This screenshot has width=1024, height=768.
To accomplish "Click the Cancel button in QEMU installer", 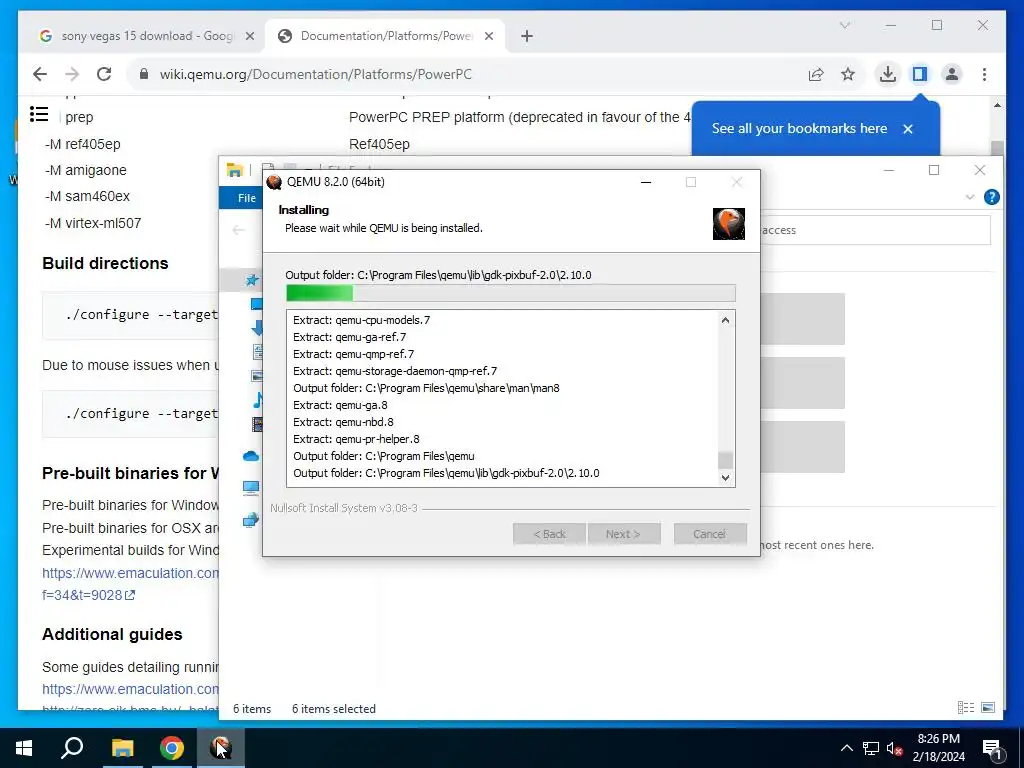I will [x=710, y=534].
